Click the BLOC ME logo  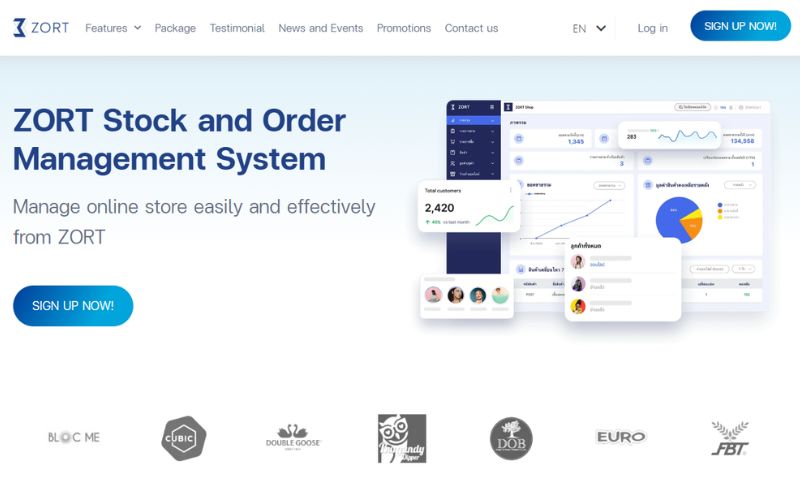click(x=74, y=437)
